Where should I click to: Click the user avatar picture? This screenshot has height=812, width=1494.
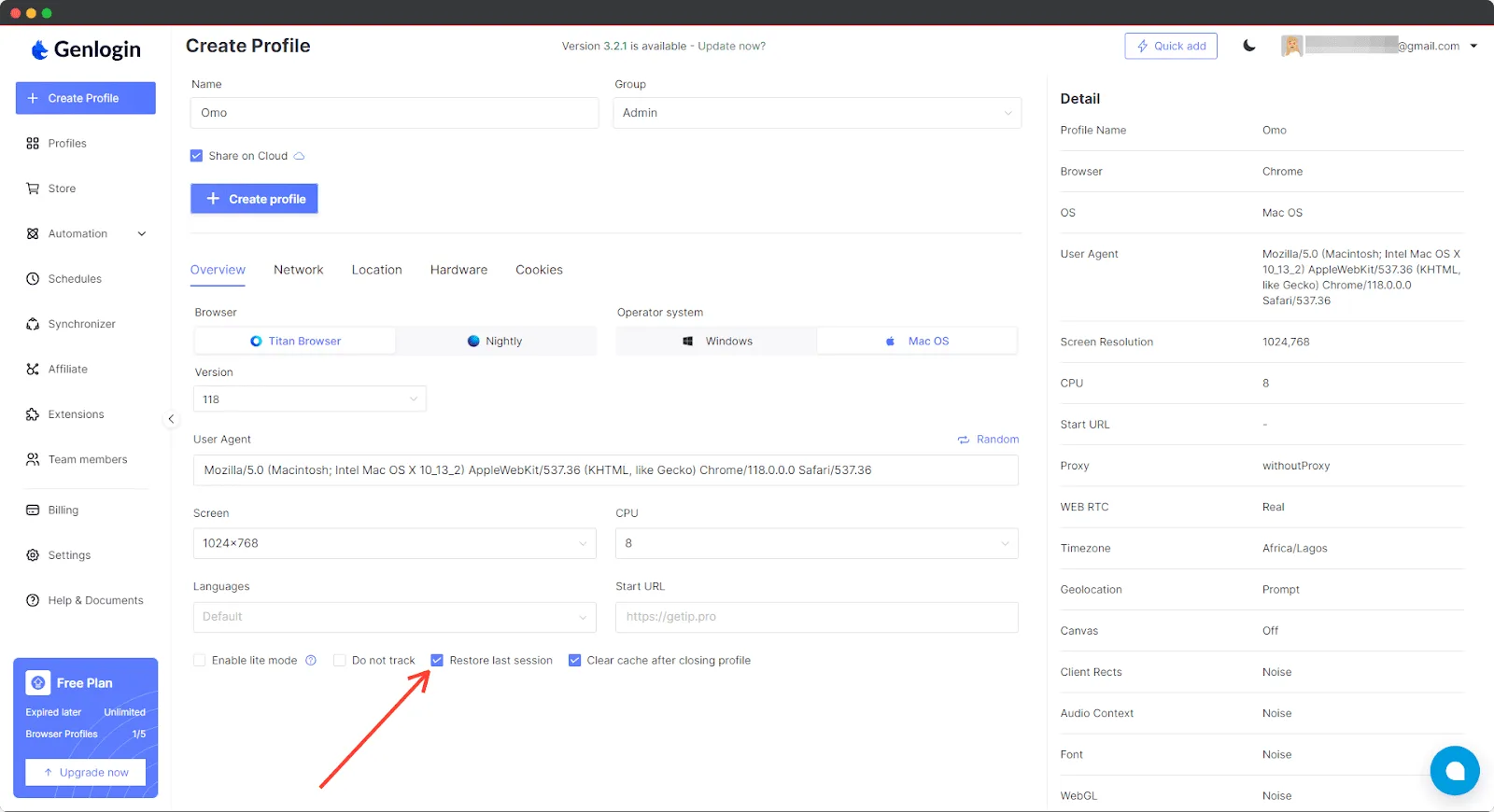coord(1292,46)
